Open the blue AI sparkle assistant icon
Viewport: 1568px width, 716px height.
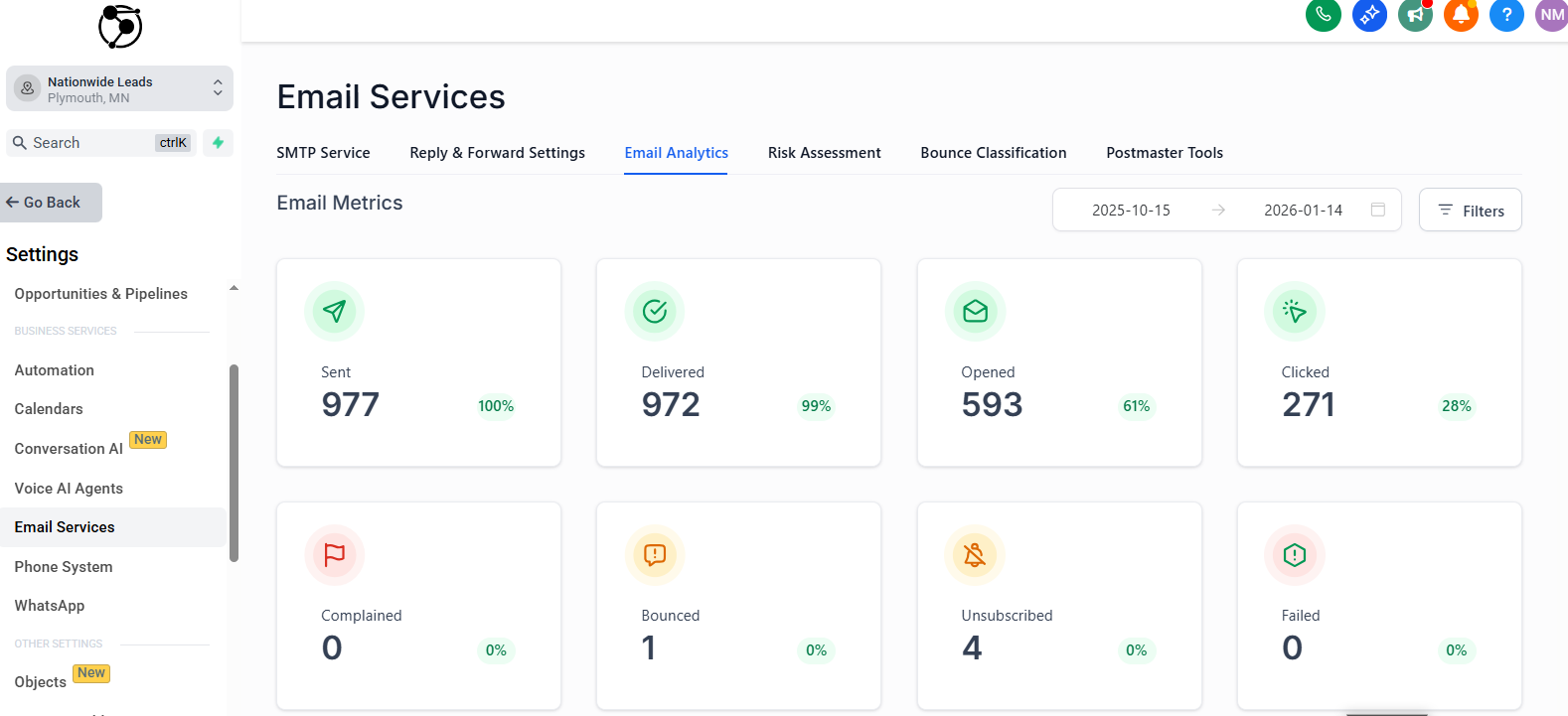(x=1369, y=15)
